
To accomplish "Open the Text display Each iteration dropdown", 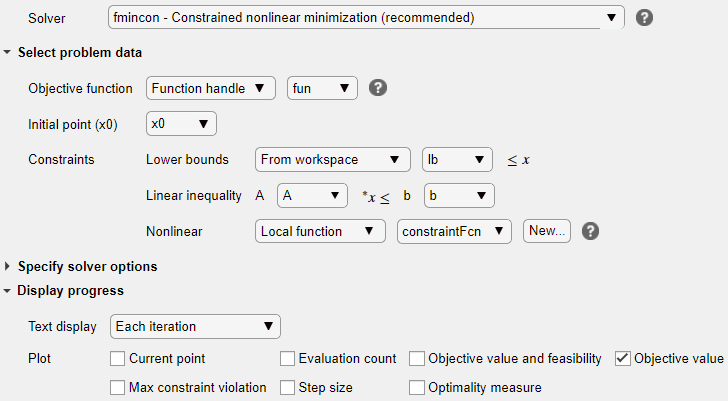I will point(195,326).
